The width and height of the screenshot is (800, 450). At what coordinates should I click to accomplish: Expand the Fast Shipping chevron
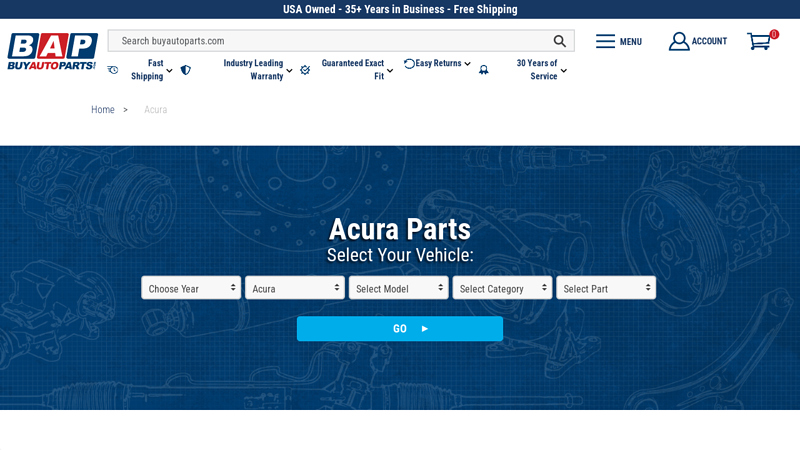pos(169,70)
